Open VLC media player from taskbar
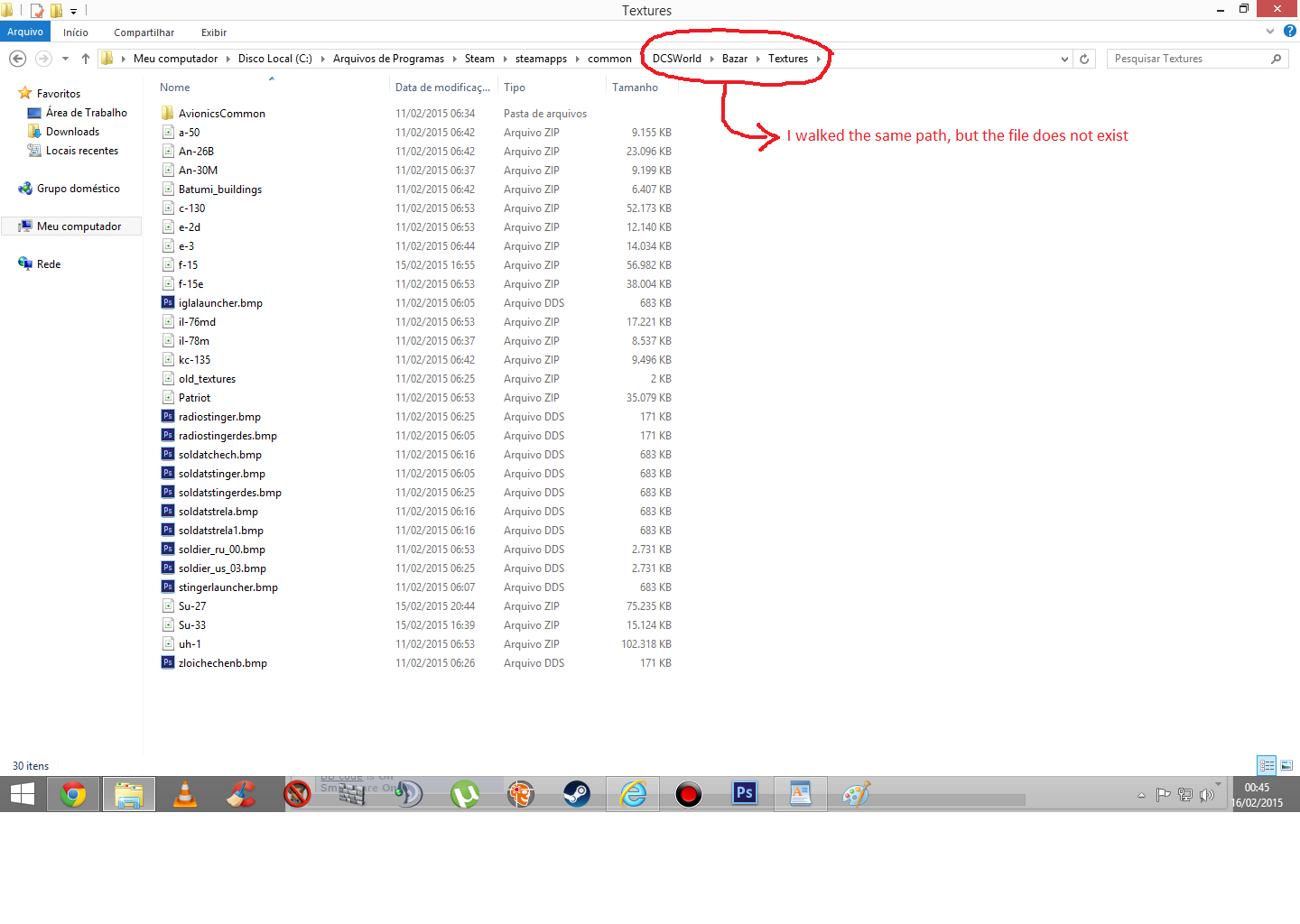Screen dimensions: 1300x924 185,795
